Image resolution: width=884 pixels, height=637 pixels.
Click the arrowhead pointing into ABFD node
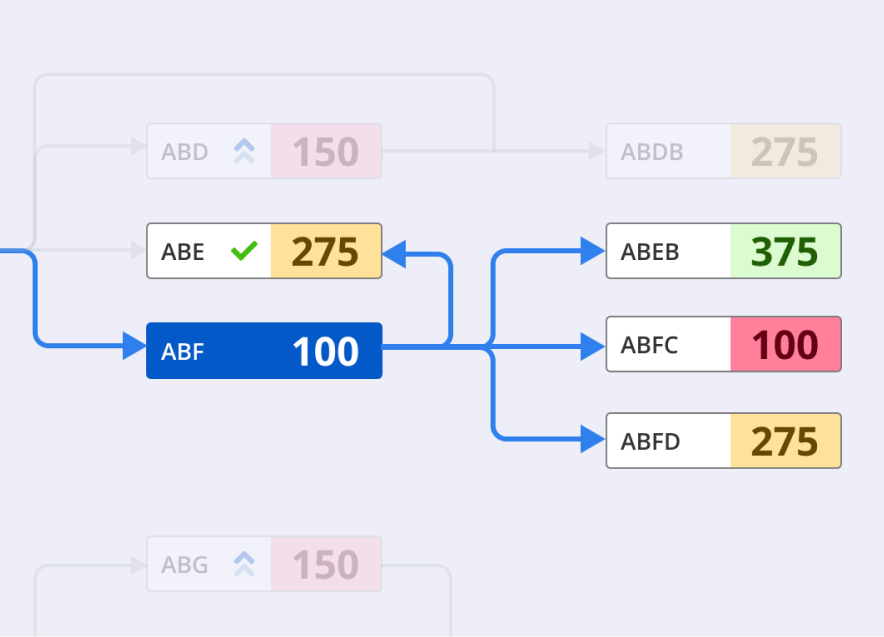(593, 440)
